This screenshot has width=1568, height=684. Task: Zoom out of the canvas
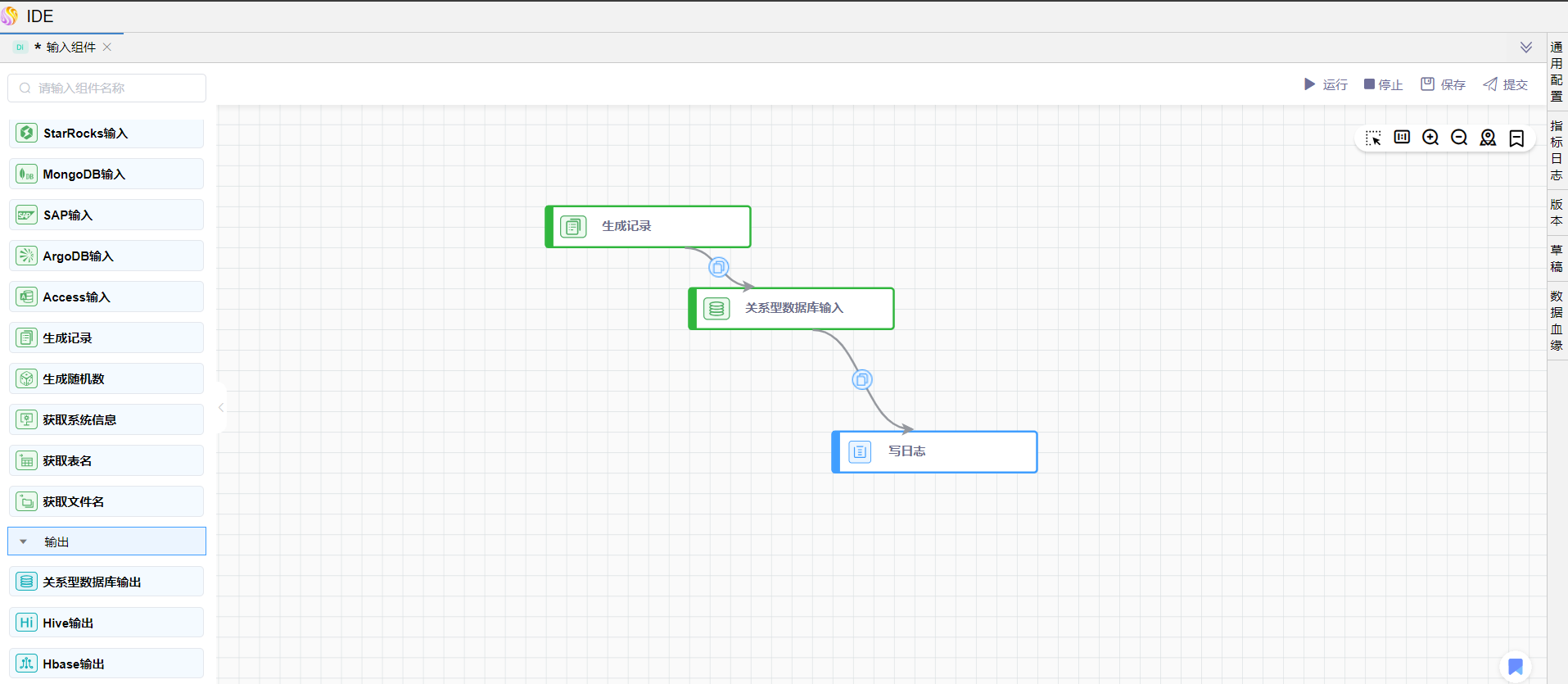click(1459, 138)
